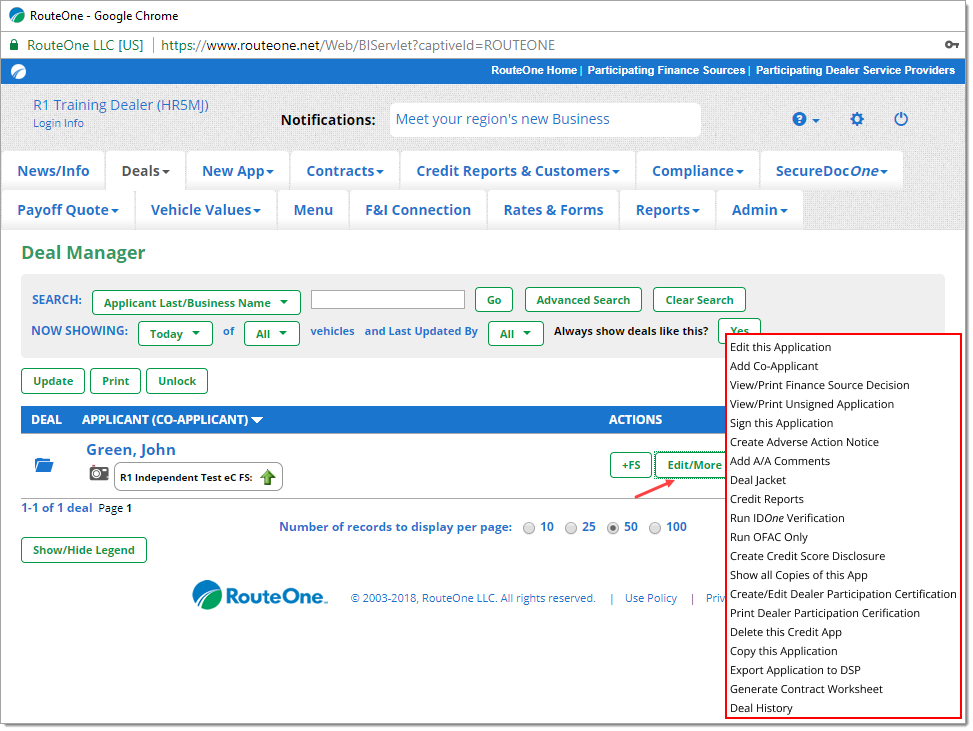Open the Applicant Last/Business Name search dropdown

pos(196,303)
